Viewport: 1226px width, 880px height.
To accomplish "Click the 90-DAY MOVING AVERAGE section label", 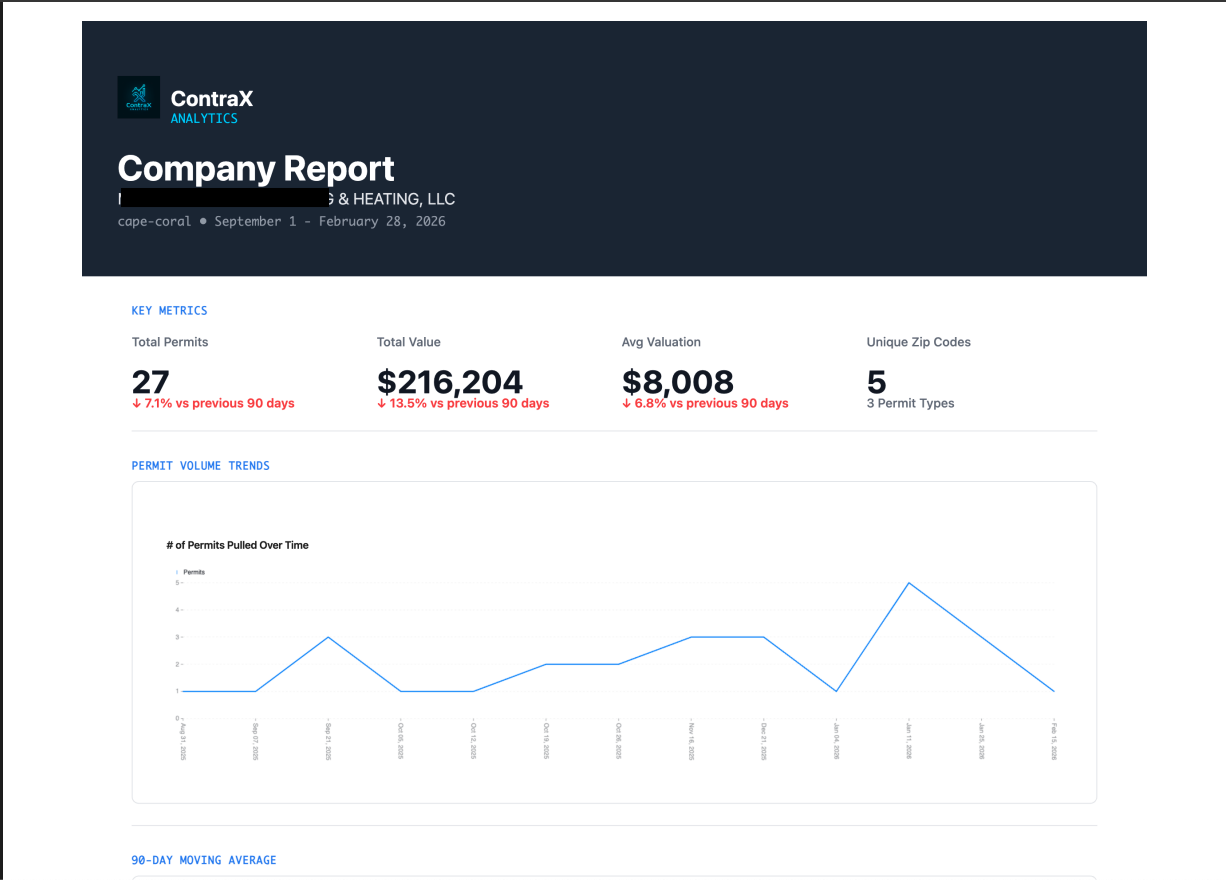I will coord(204,860).
